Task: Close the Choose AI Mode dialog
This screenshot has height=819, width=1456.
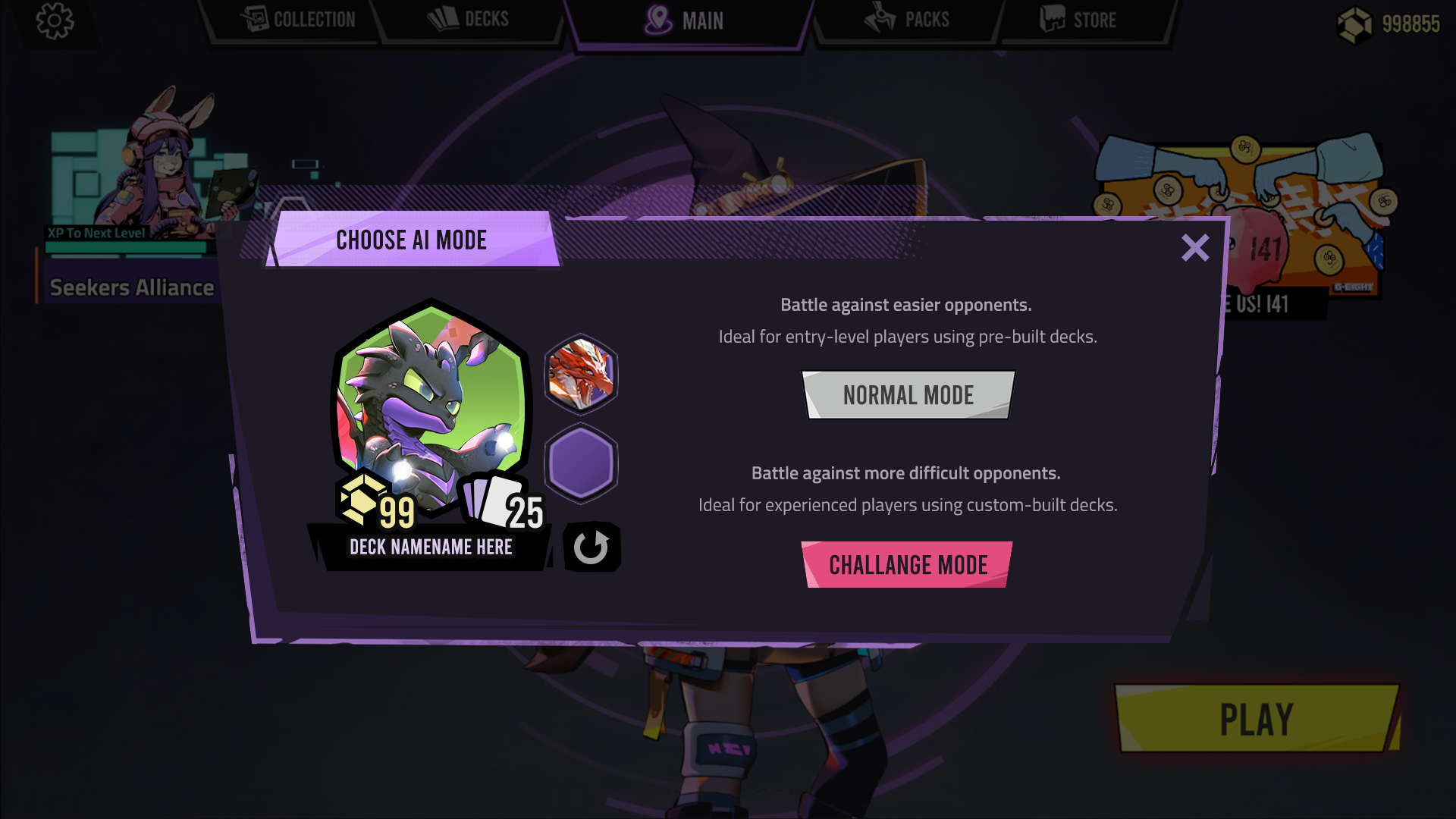Action: point(1195,248)
